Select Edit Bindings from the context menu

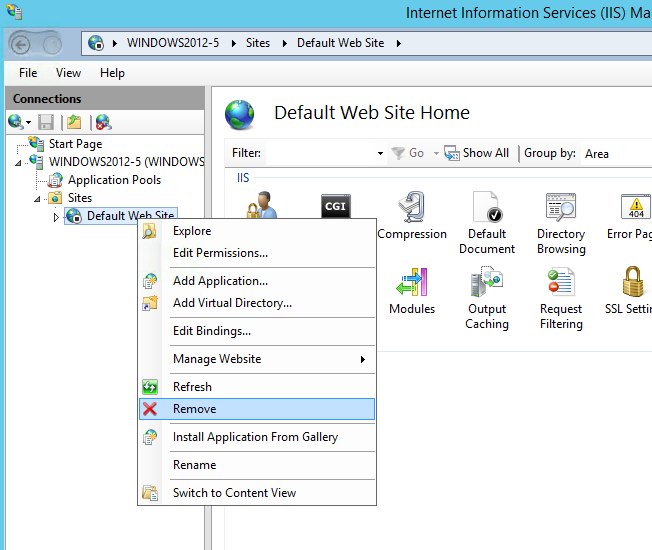[x=211, y=331]
